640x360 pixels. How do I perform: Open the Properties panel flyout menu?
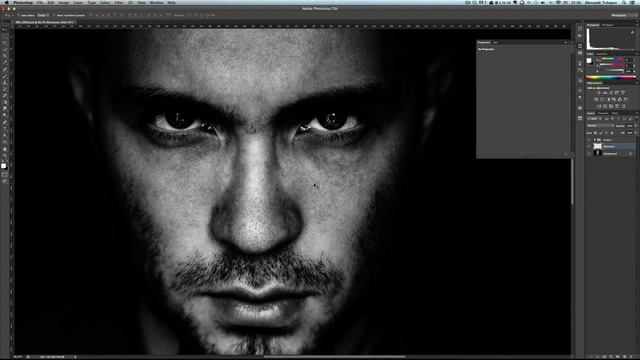click(x=566, y=42)
